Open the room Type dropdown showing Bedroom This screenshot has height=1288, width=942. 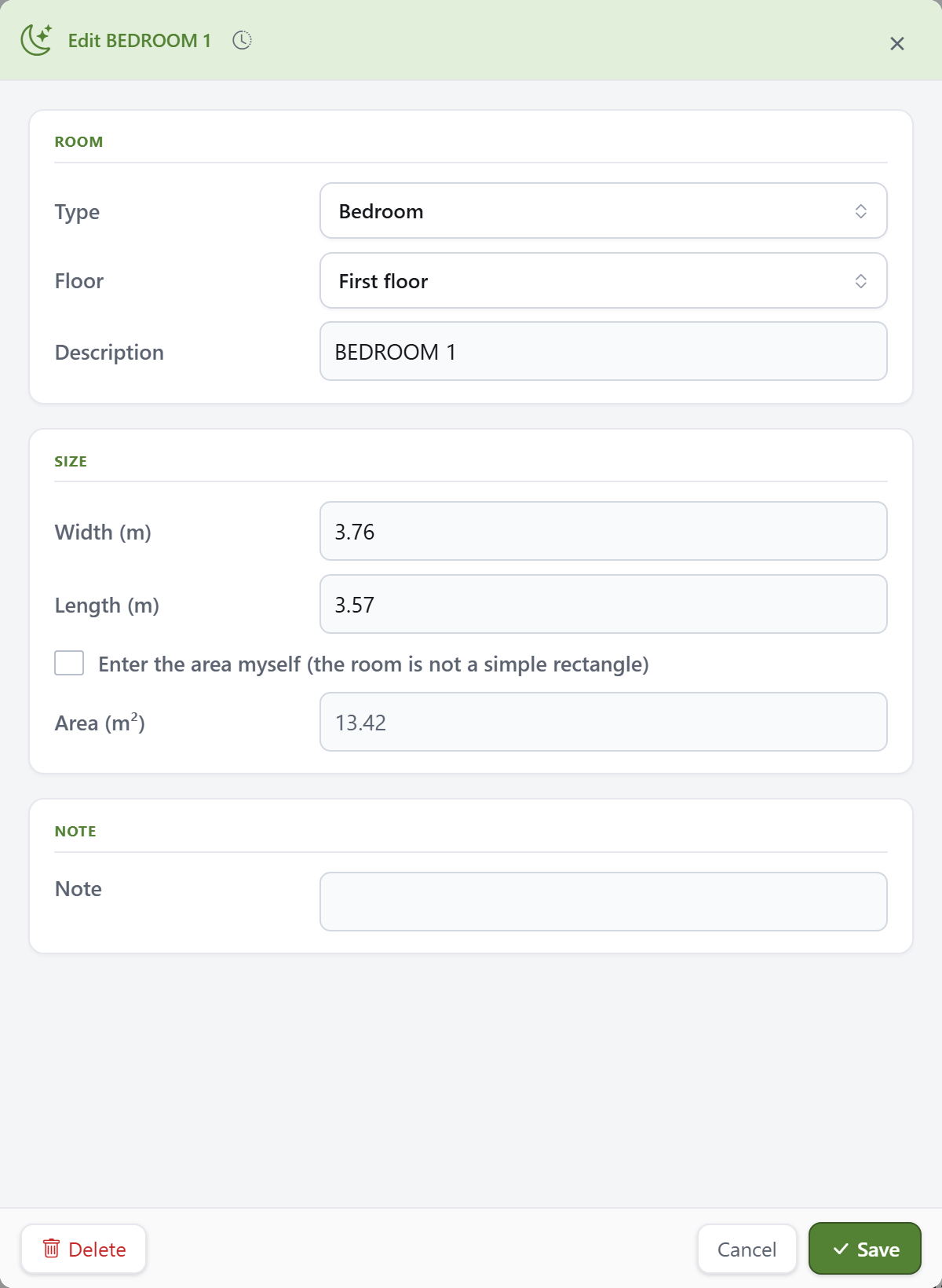(x=604, y=211)
